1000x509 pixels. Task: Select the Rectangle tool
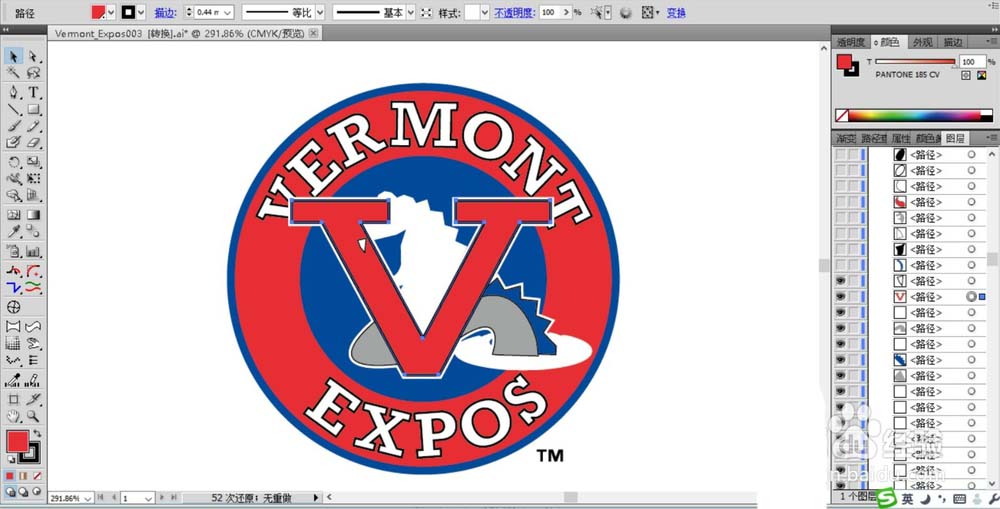pos(33,110)
